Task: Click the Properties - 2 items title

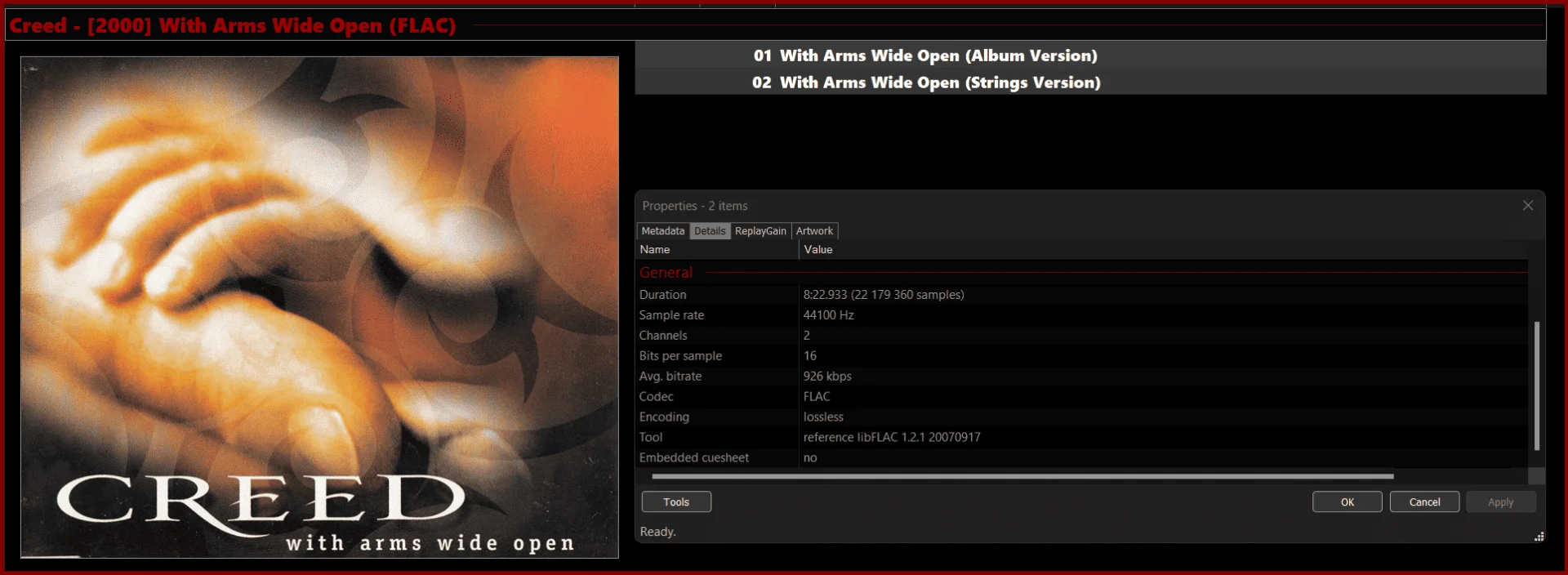Action: pos(695,206)
